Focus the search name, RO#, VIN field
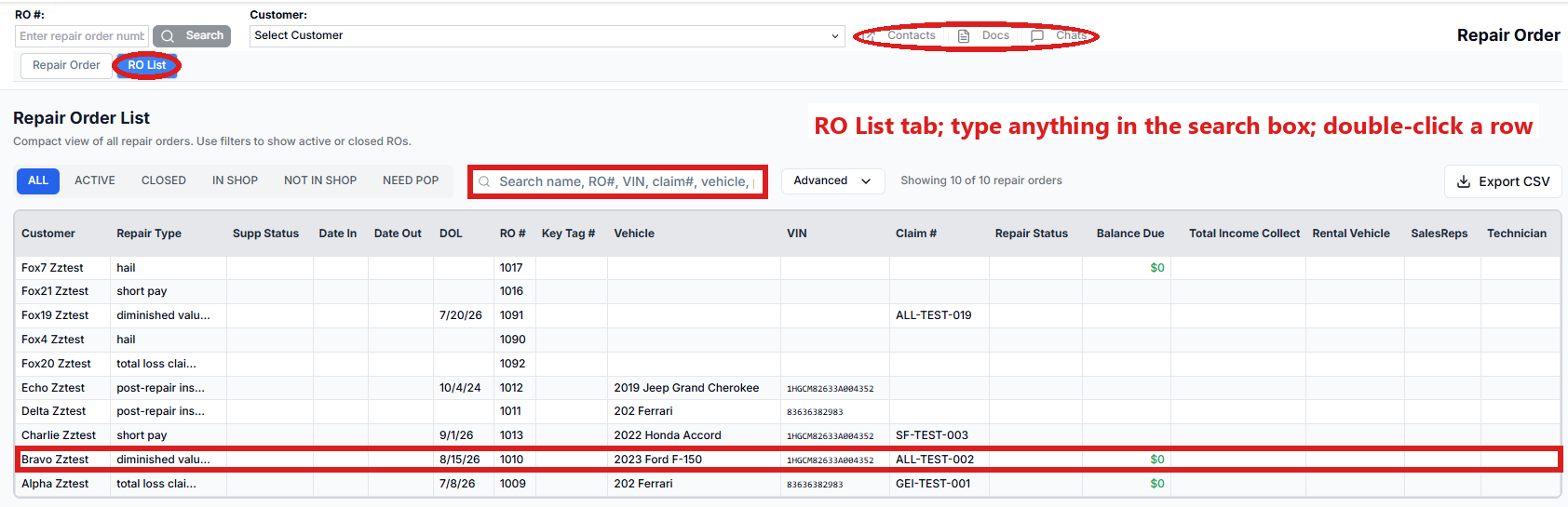This screenshot has height=507, width=1568. click(617, 181)
